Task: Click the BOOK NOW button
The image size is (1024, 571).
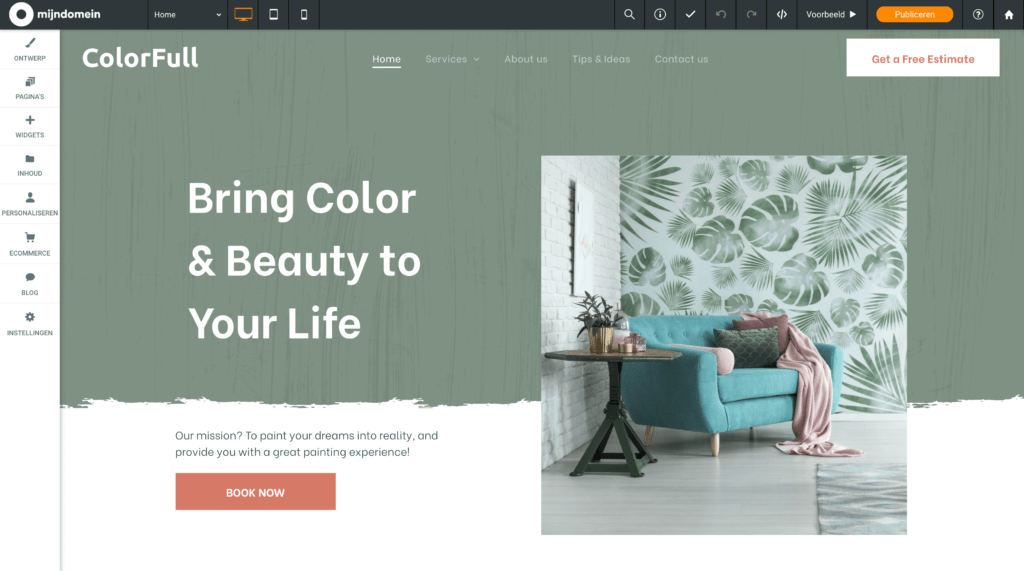Action: coord(255,492)
